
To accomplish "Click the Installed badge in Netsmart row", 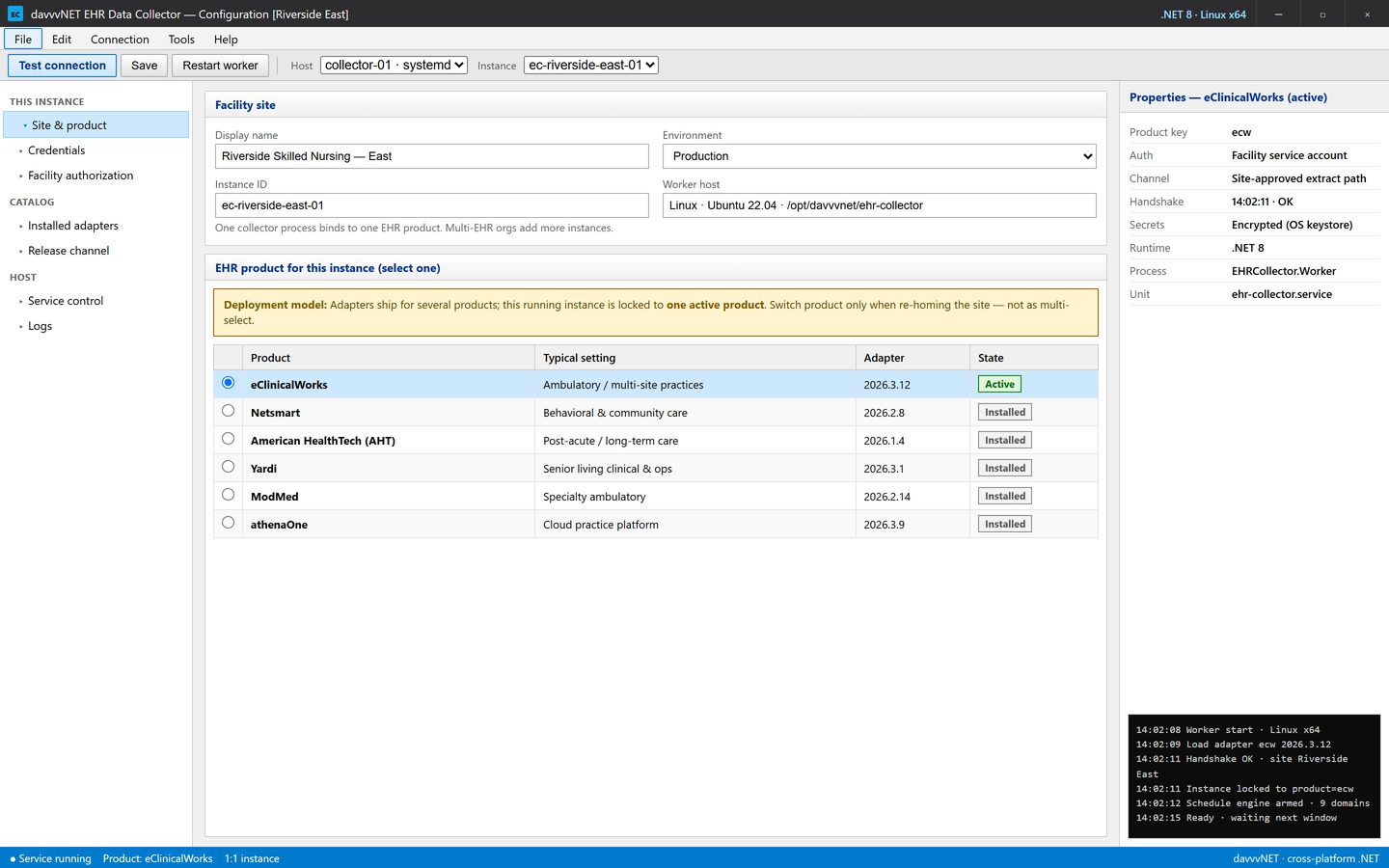I will [x=1005, y=412].
